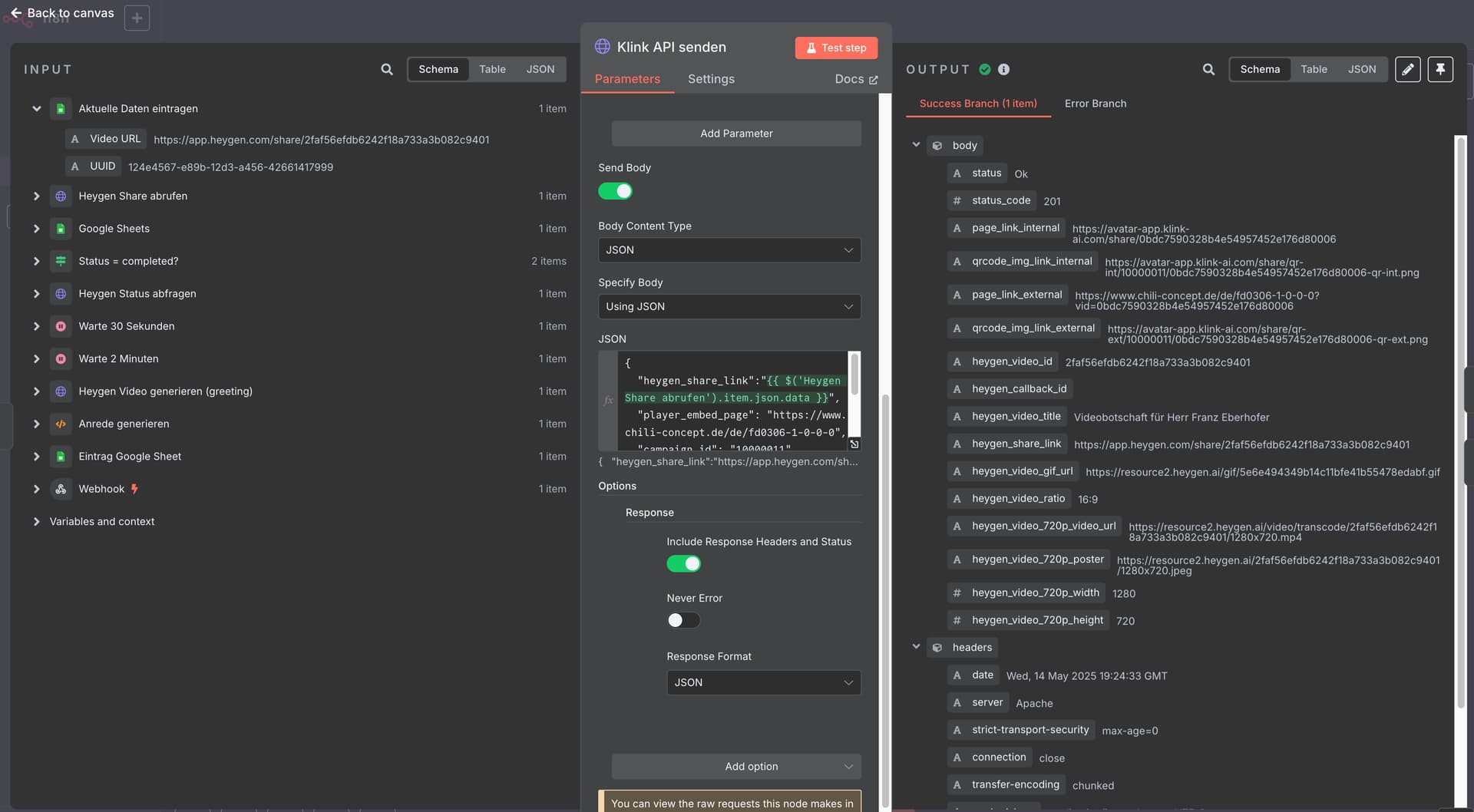Select Schema view in OUTPUT panel
Screen dimensions: 1474x812
tap(1260, 69)
